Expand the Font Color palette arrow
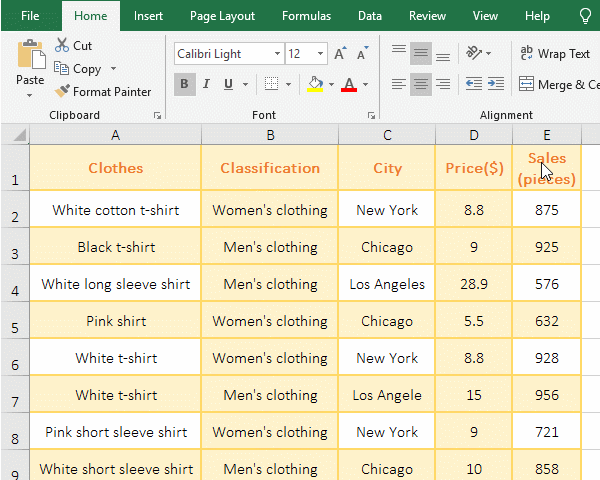600x480 pixels. coord(365,84)
